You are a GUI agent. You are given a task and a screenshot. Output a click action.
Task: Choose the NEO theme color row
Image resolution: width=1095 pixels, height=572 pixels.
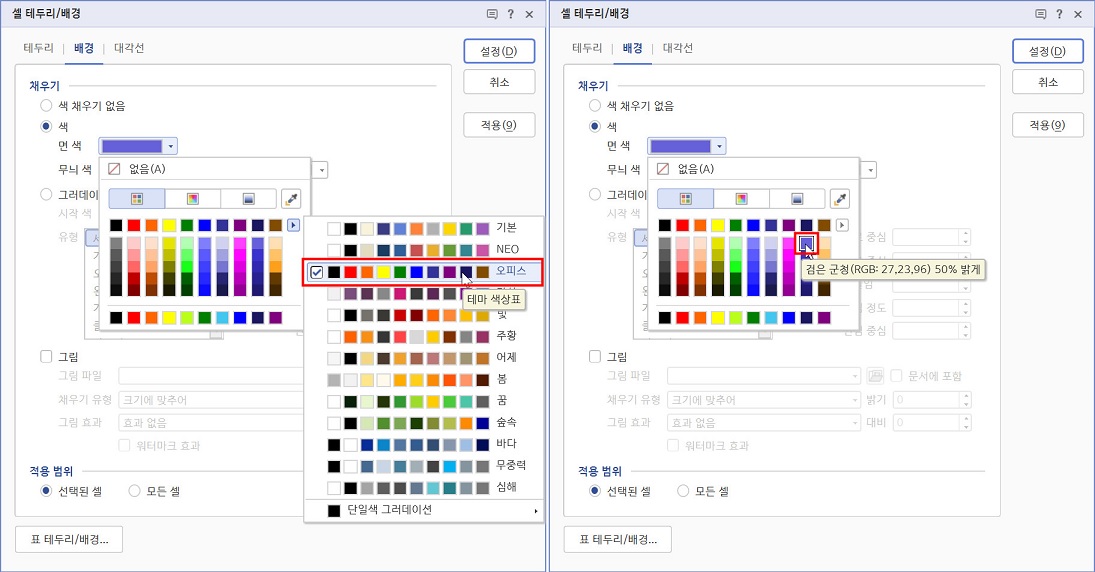pos(424,249)
